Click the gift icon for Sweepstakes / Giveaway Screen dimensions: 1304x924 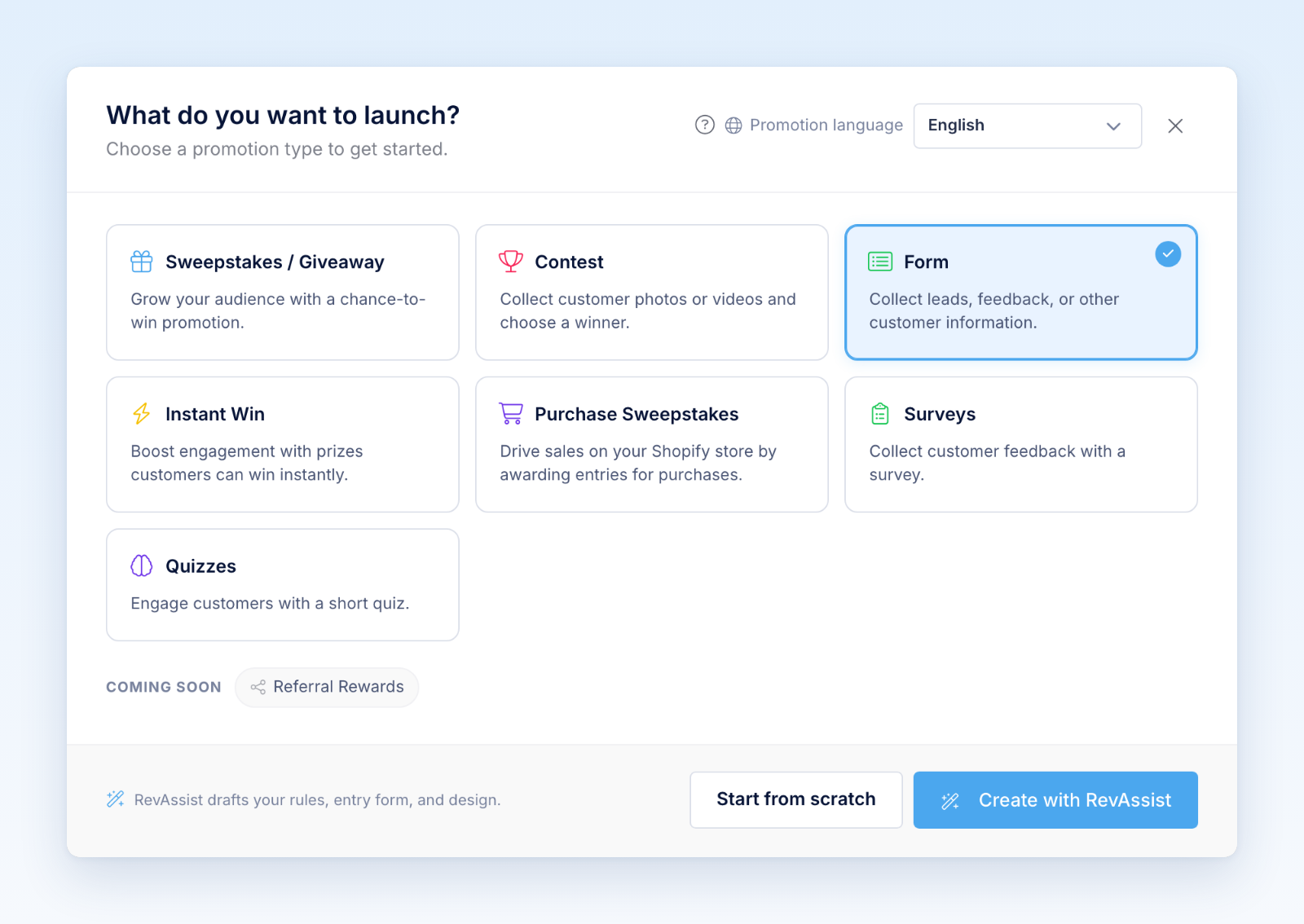click(142, 262)
